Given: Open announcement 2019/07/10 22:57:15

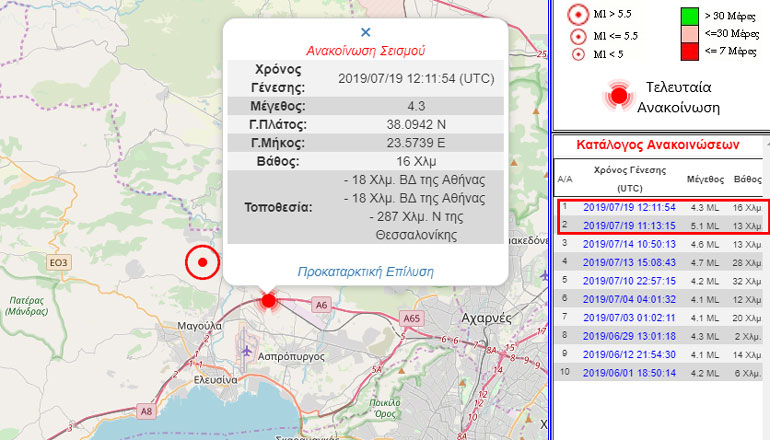Looking at the screenshot, I should tap(629, 281).
